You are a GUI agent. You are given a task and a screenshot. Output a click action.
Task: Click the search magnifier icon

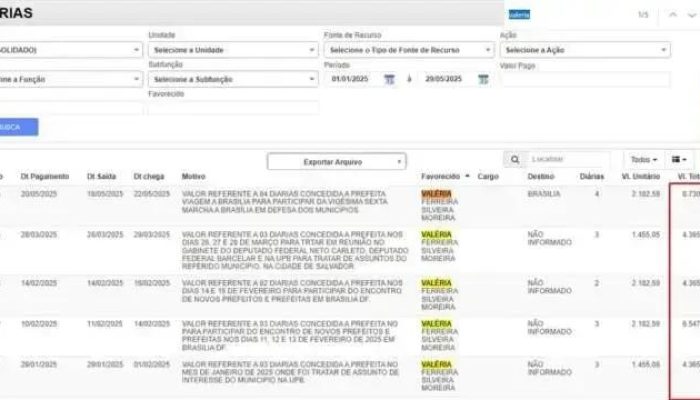point(515,159)
